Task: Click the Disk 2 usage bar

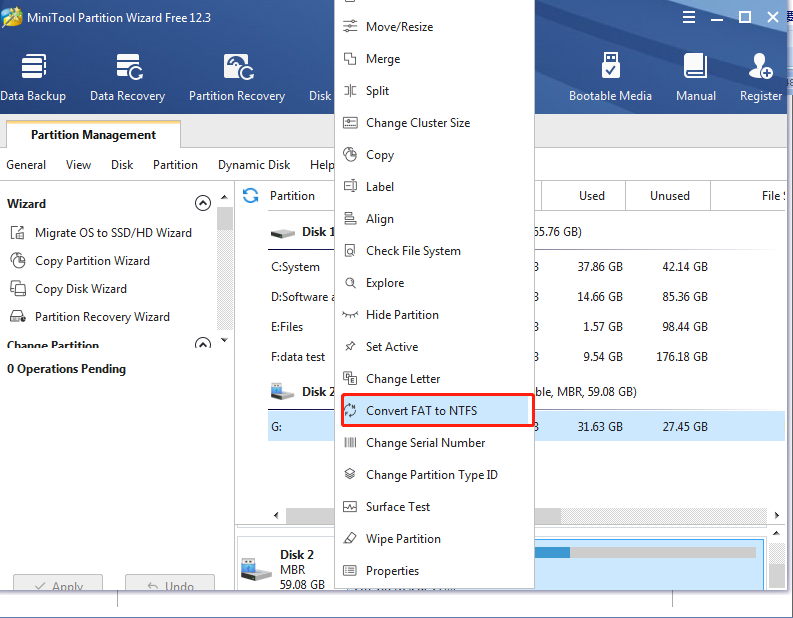Action: (x=645, y=552)
